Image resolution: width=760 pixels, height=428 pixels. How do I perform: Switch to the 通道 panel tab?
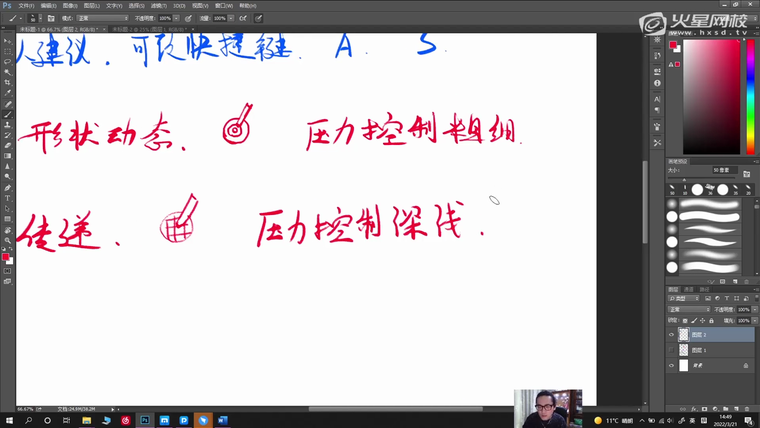(x=688, y=289)
